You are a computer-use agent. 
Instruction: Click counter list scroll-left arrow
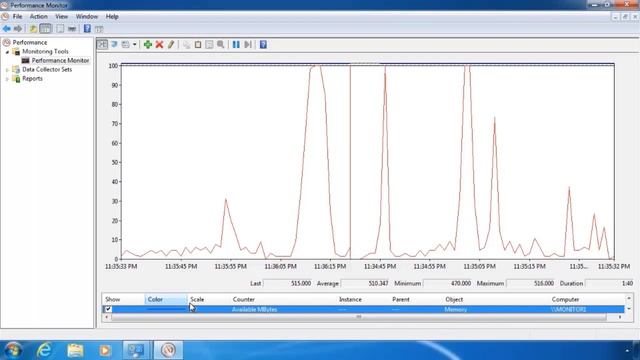tap(107, 317)
